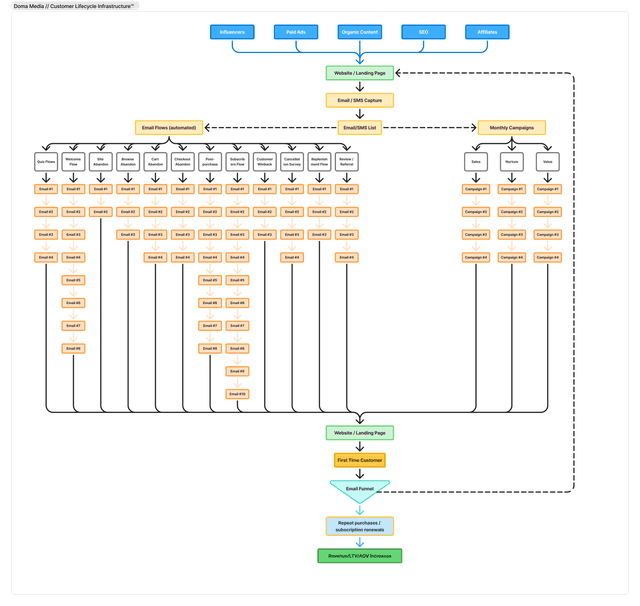Select the Nurture campaign box
The image size is (640, 606).
[x=512, y=162]
